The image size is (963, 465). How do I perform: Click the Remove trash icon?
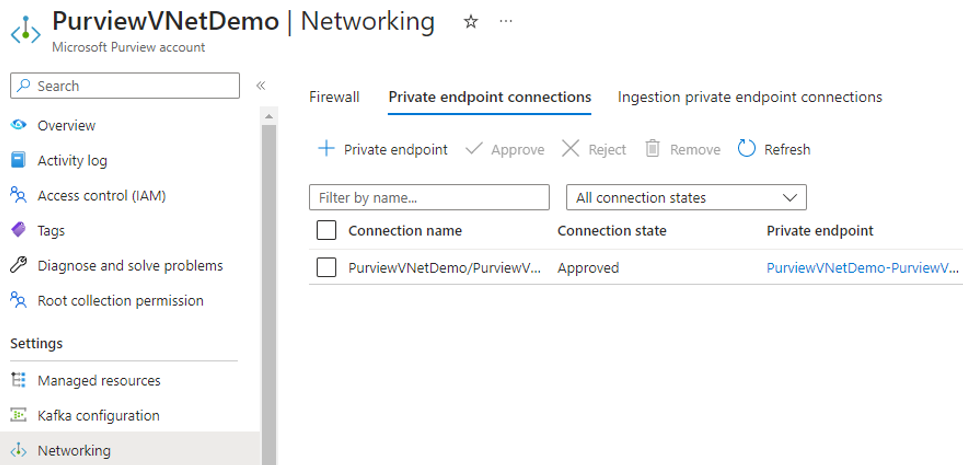point(652,149)
